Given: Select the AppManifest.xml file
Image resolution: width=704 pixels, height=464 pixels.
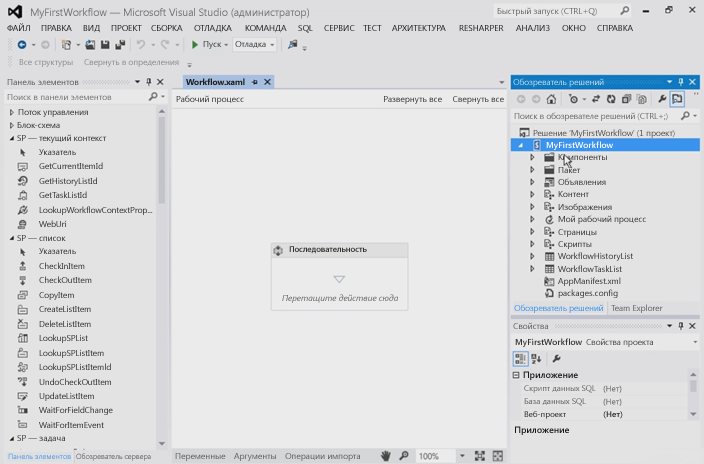Looking at the screenshot, I should pos(589,281).
